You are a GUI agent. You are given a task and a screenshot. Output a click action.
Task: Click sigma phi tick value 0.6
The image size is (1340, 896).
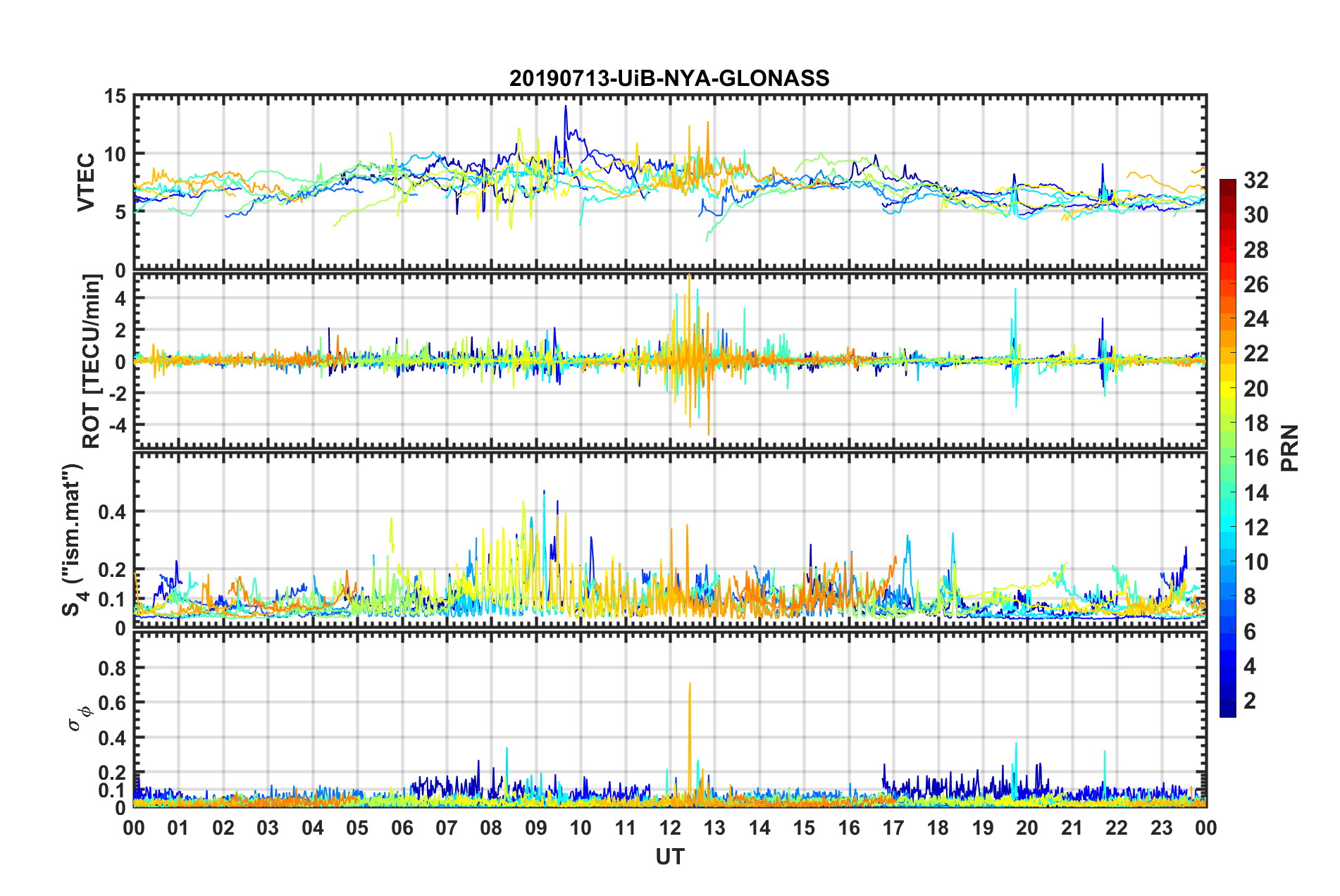click(x=111, y=703)
